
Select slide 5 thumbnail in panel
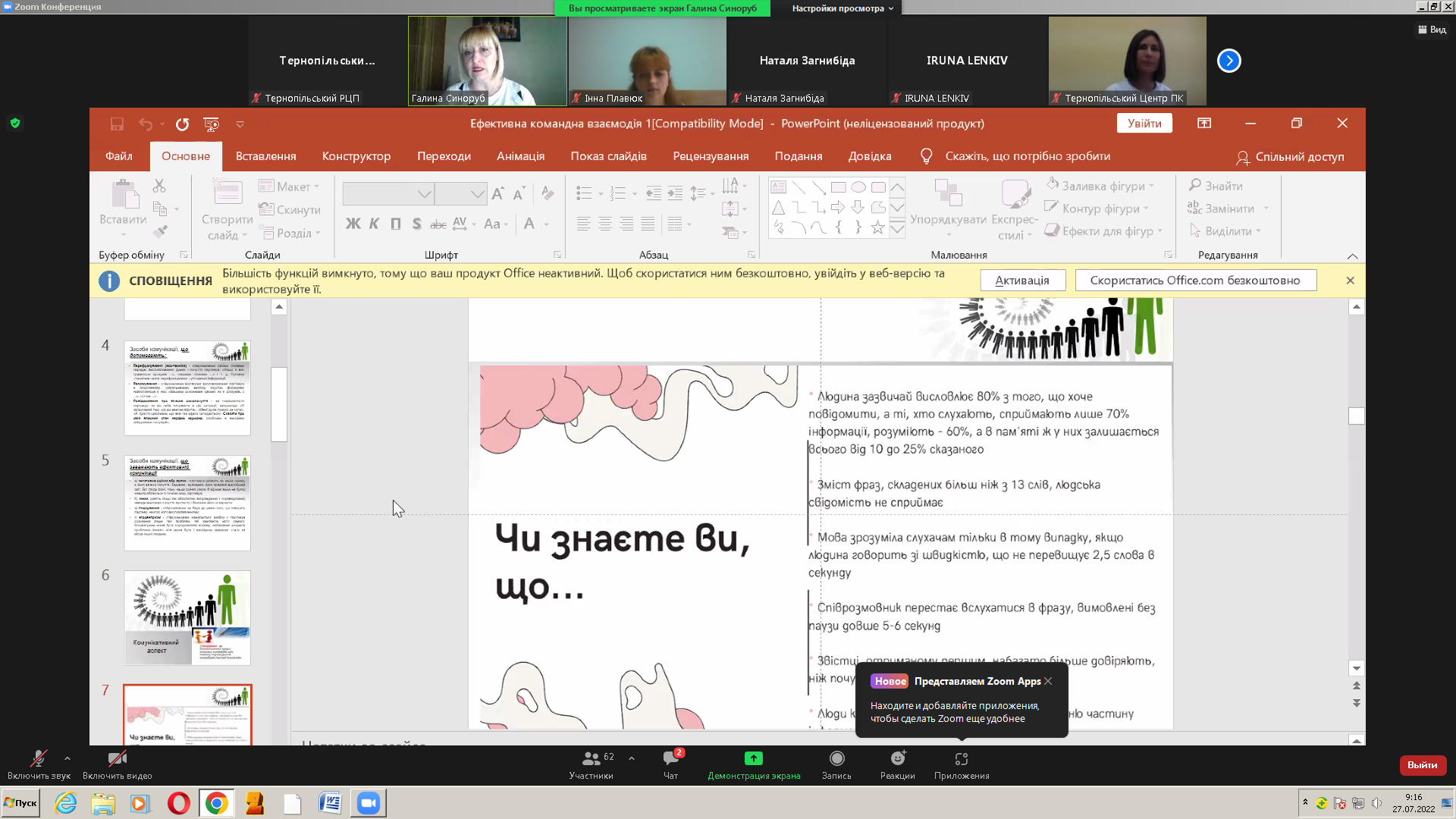(x=187, y=503)
